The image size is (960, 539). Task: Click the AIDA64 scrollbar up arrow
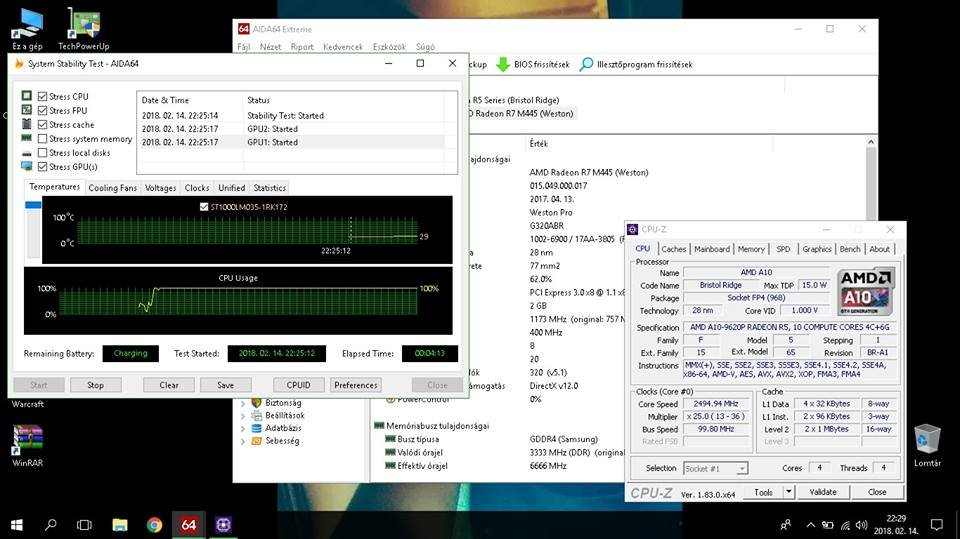pyautogui.click(x=871, y=142)
